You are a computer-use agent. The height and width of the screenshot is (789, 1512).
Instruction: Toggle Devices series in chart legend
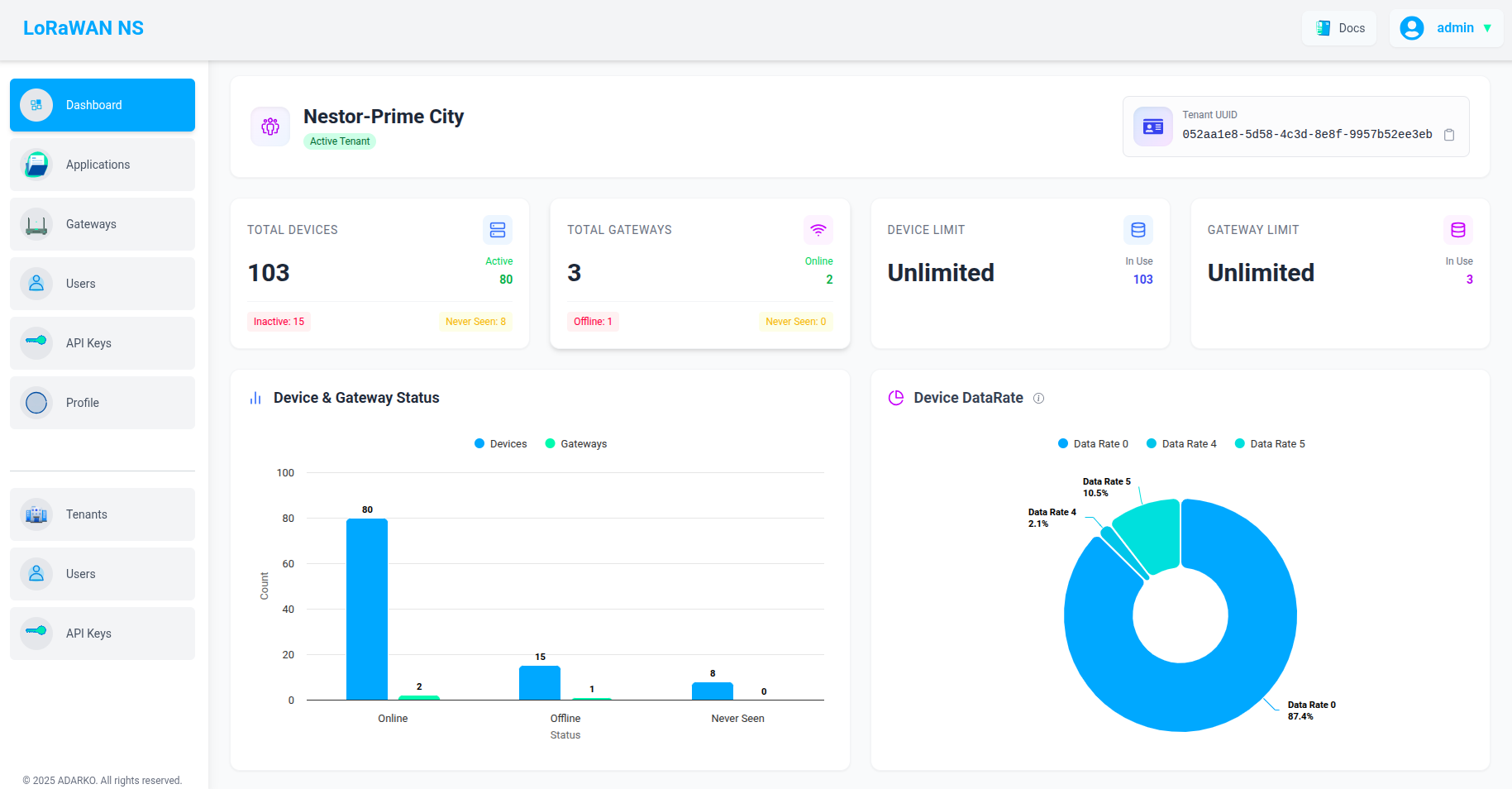(x=500, y=444)
